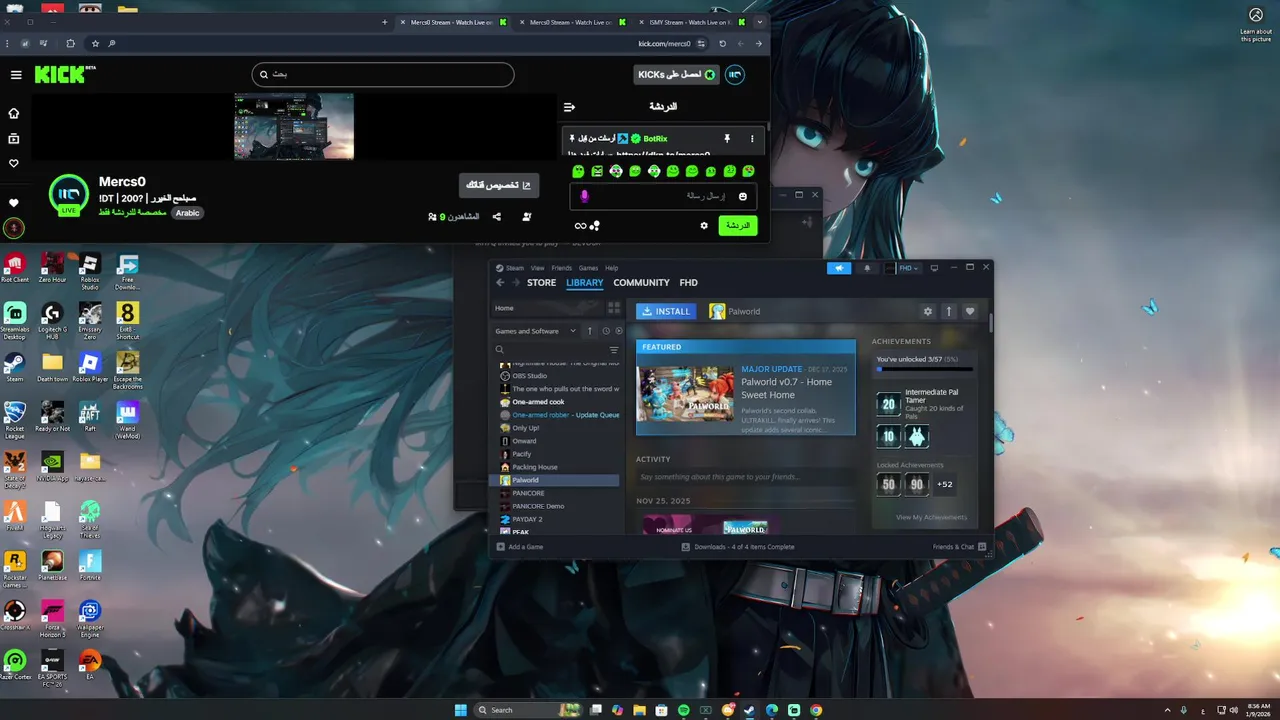Collapse the Kick chat panel

569,107
